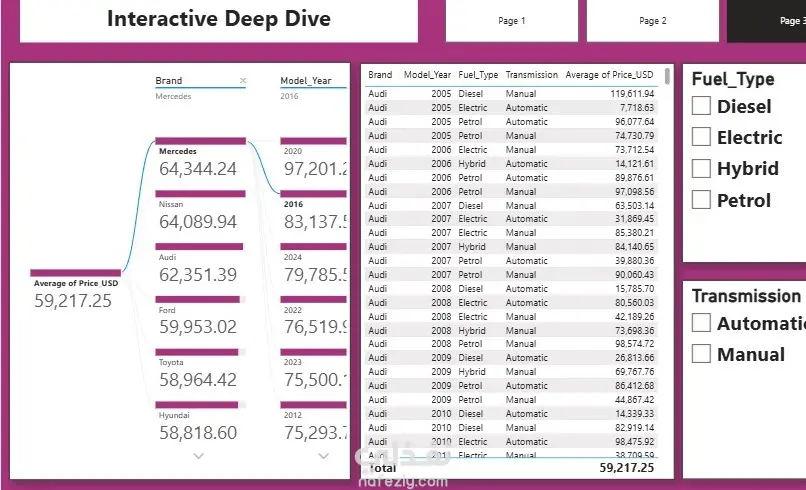Click the 98,574.72 table value
The width and height of the screenshot is (806, 490).
click(x=634, y=343)
